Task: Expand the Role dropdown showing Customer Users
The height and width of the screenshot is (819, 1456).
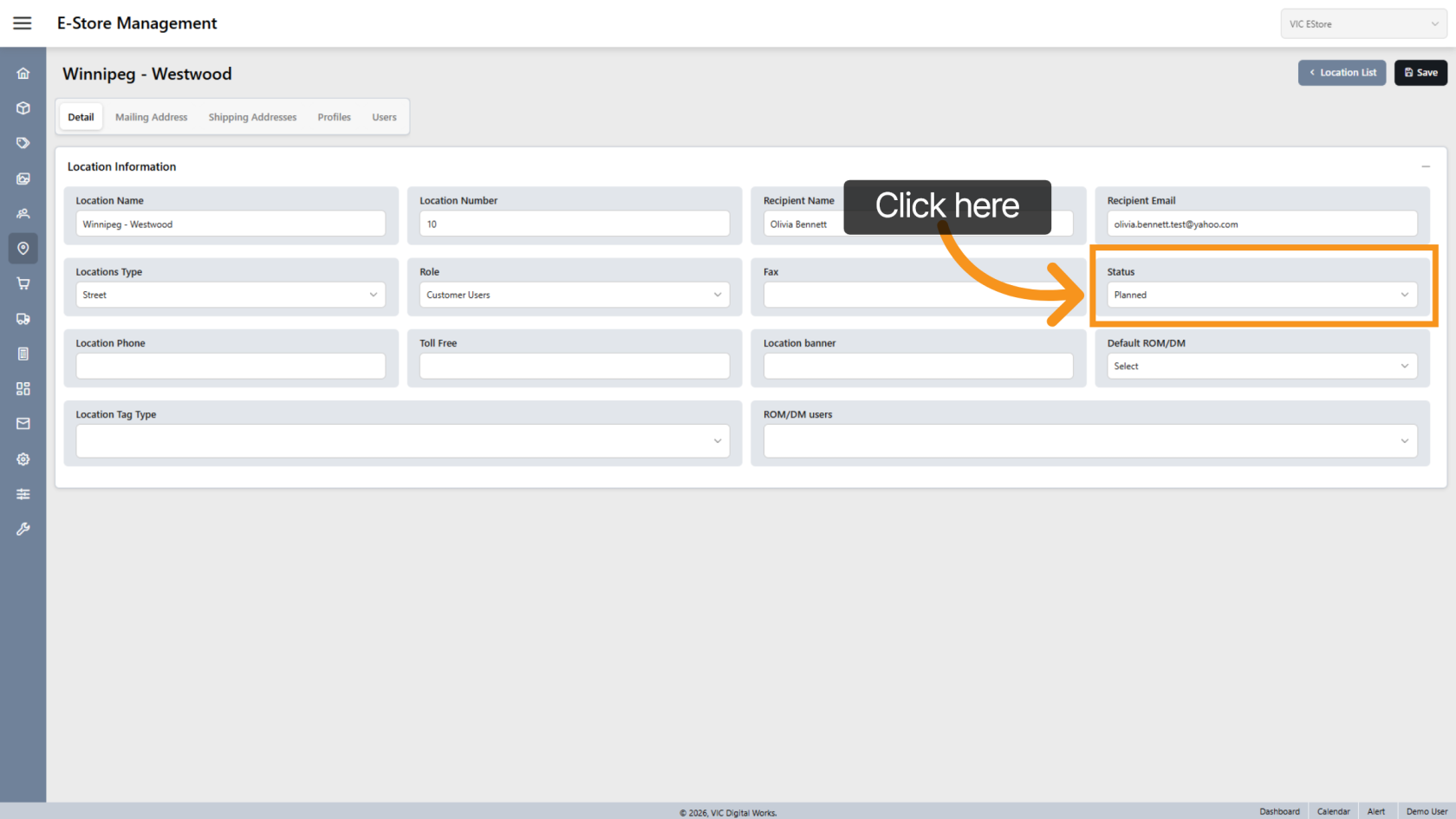Action: click(x=574, y=296)
